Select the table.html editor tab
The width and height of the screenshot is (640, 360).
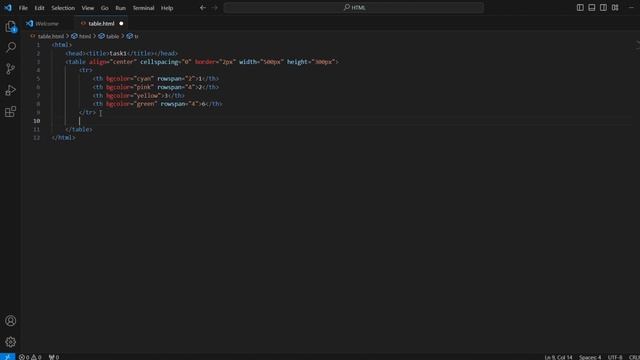[101, 24]
